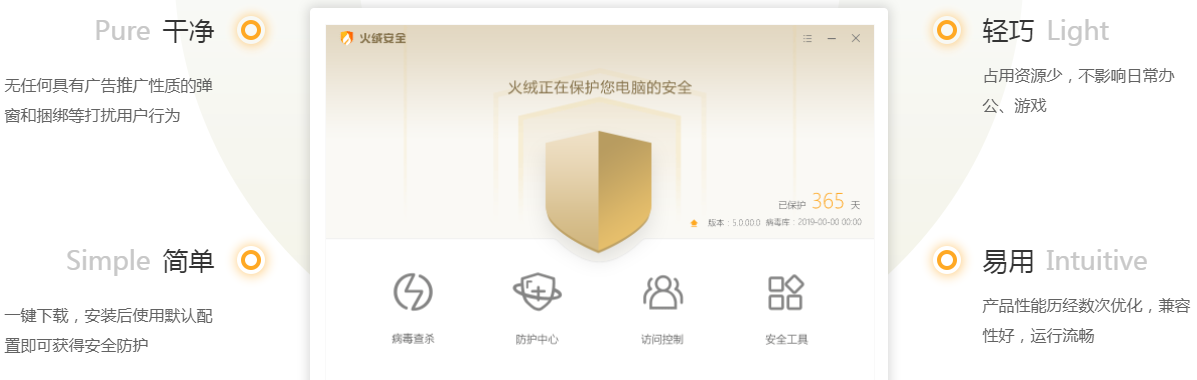Click the 产品性能历经数次优化 description
The image size is (1197, 380).
click(x=1086, y=320)
